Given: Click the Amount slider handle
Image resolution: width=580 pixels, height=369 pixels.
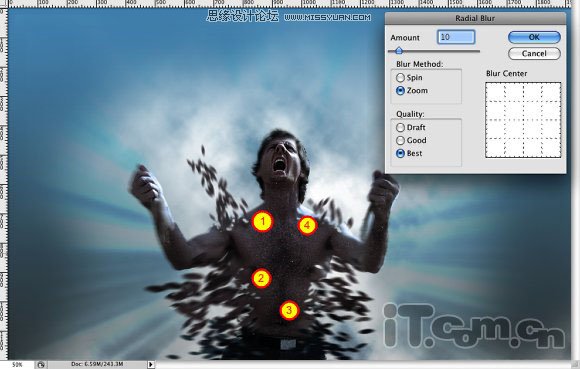Looking at the screenshot, I should tap(399, 51).
